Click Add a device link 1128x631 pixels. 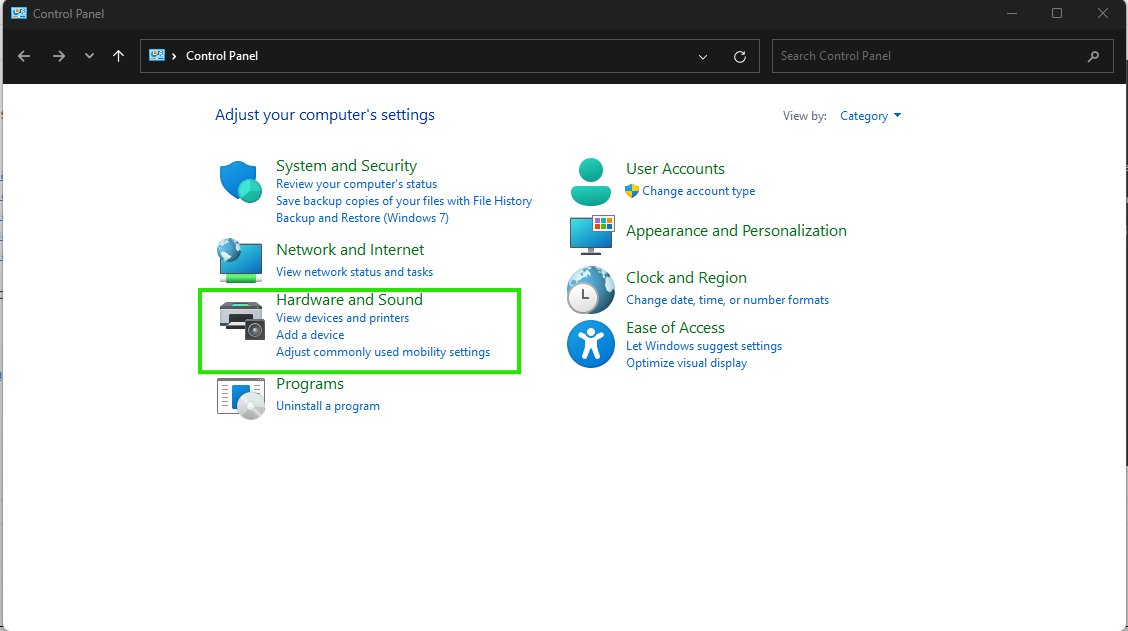coord(310,335)
